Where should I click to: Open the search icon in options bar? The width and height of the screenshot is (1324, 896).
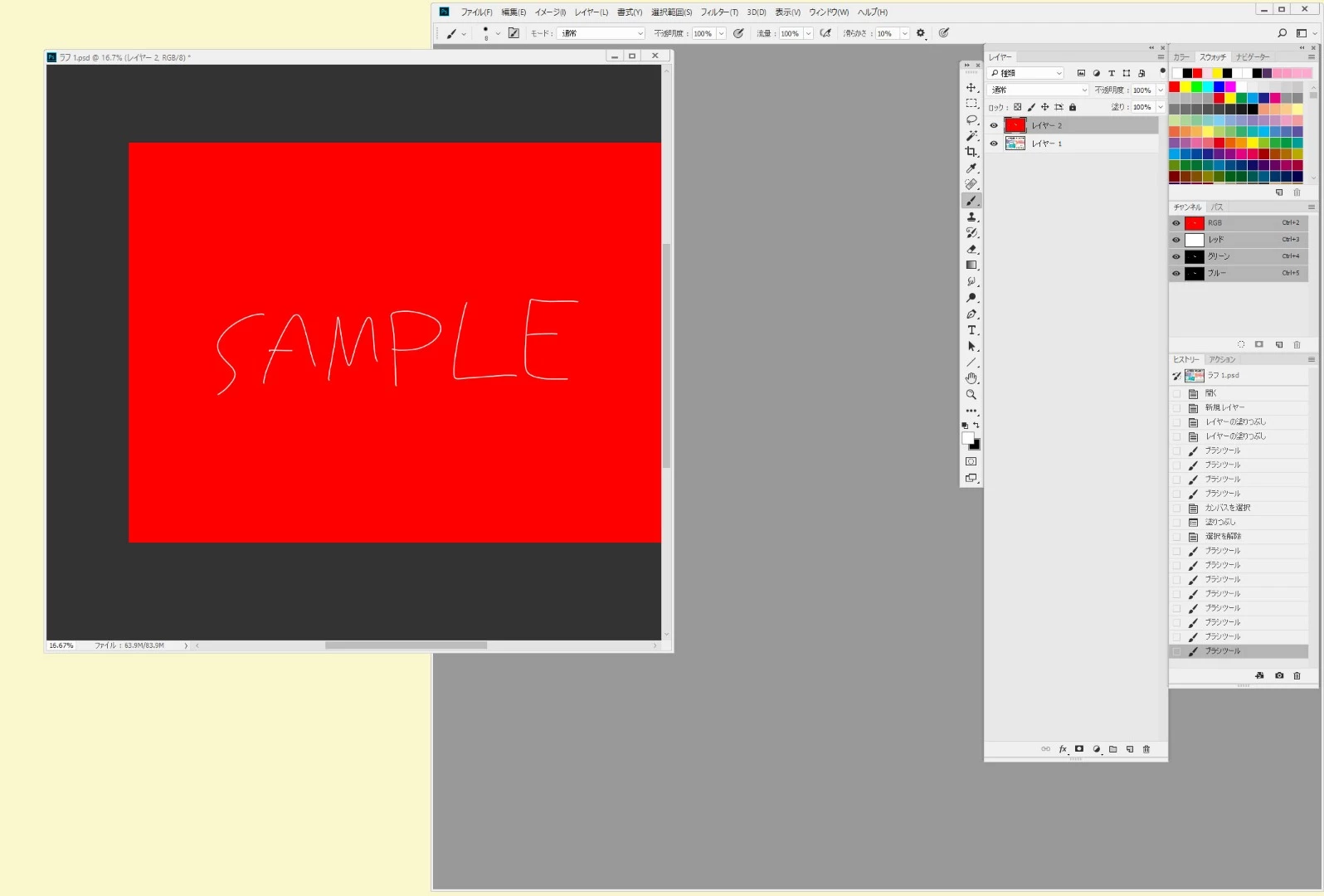point(1283,33)
